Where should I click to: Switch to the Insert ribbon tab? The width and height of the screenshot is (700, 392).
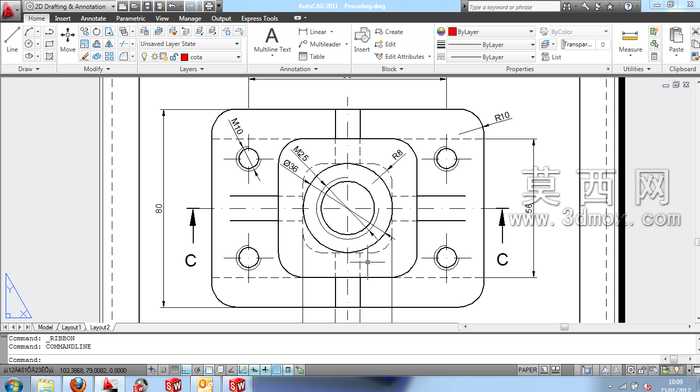tap(62, 18)
